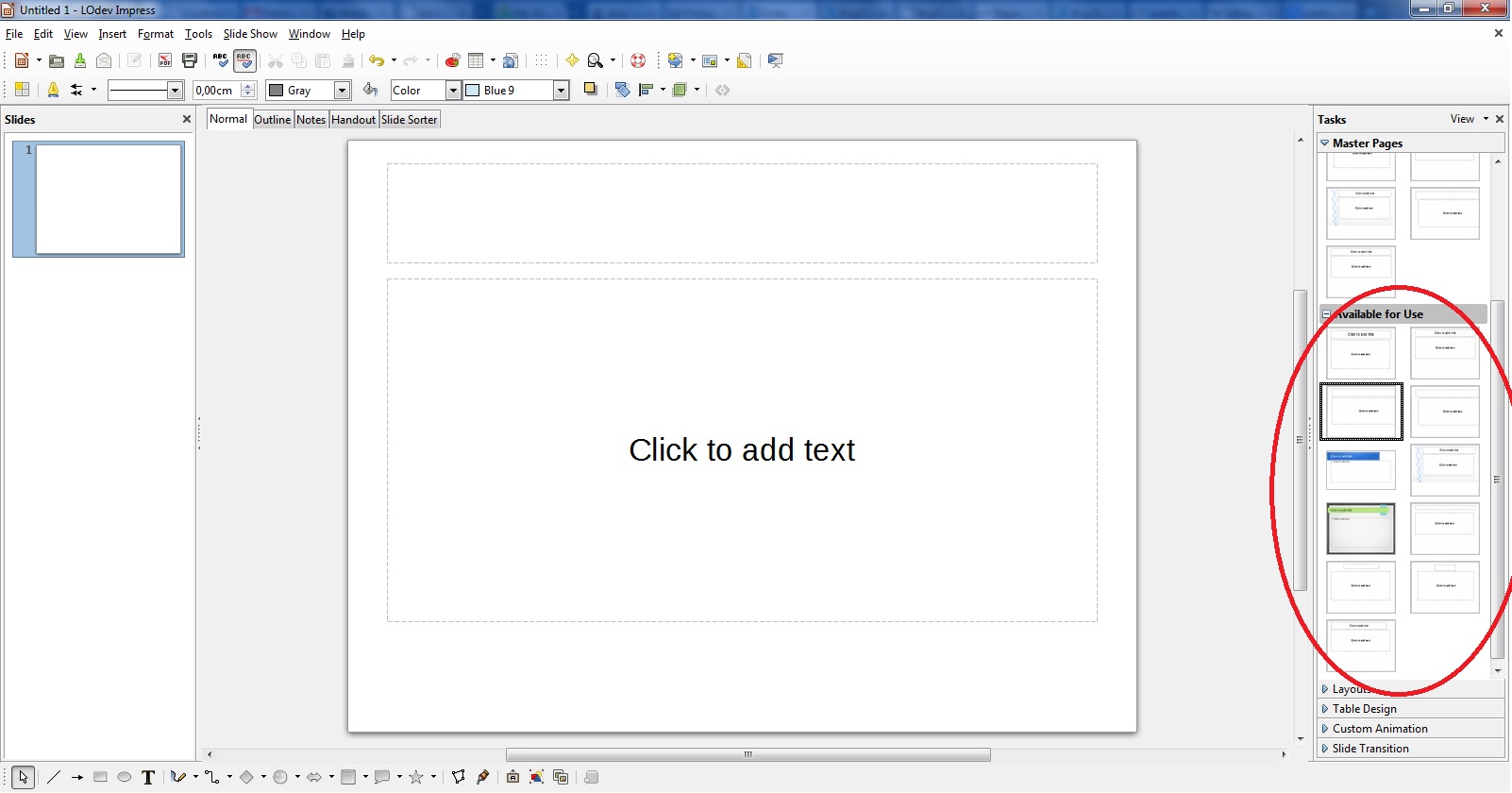This screenshot has height=793, width=1512.
Task: Click the Help lifebuoy icon
Action: point(638,60)
